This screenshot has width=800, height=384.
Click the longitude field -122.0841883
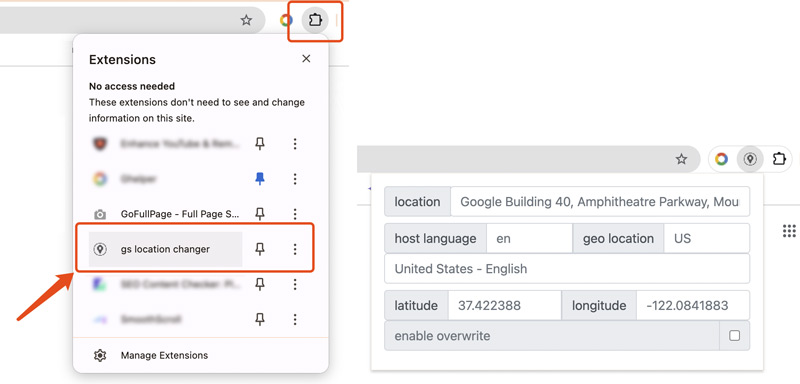click(693, 305)
